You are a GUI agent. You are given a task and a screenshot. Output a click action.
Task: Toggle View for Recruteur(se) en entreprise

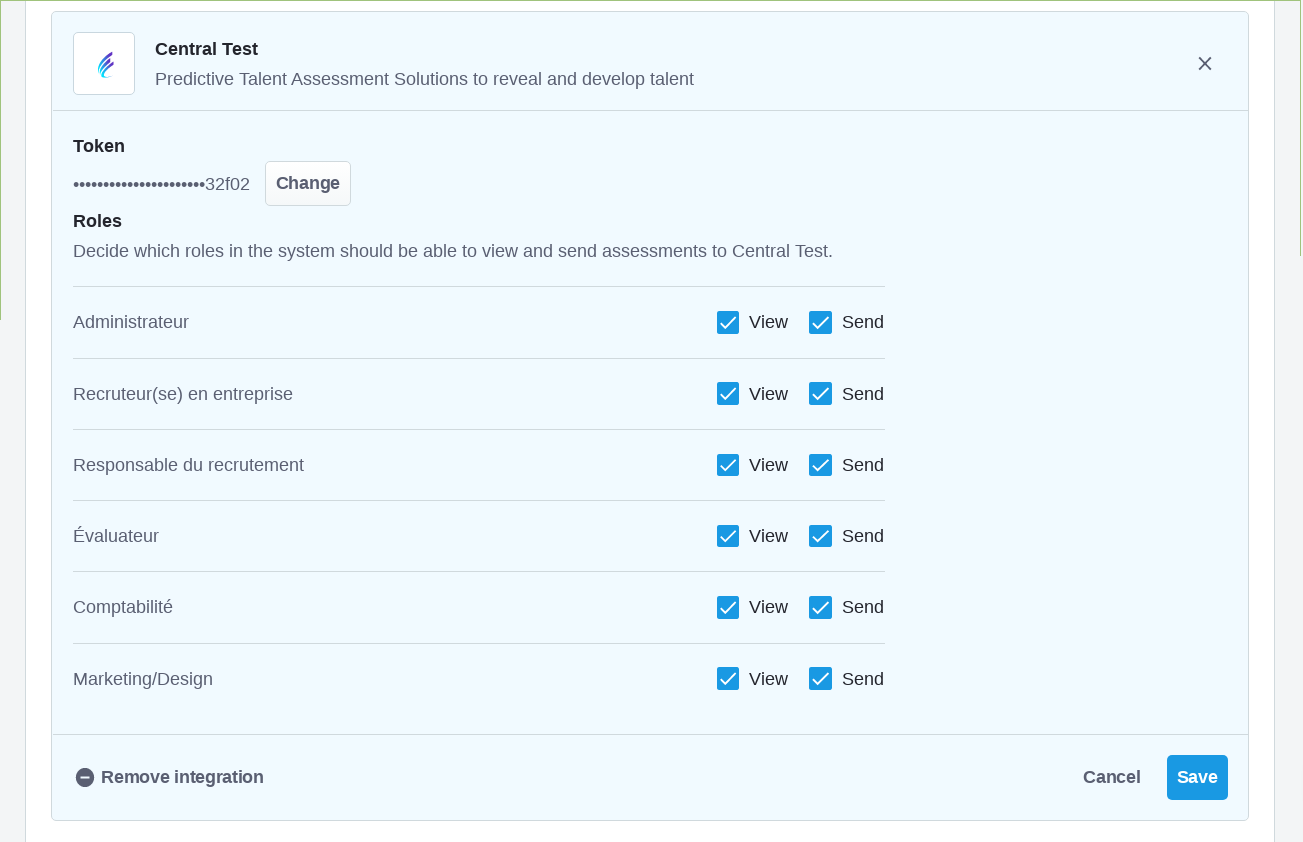click(x=728, y=393)
